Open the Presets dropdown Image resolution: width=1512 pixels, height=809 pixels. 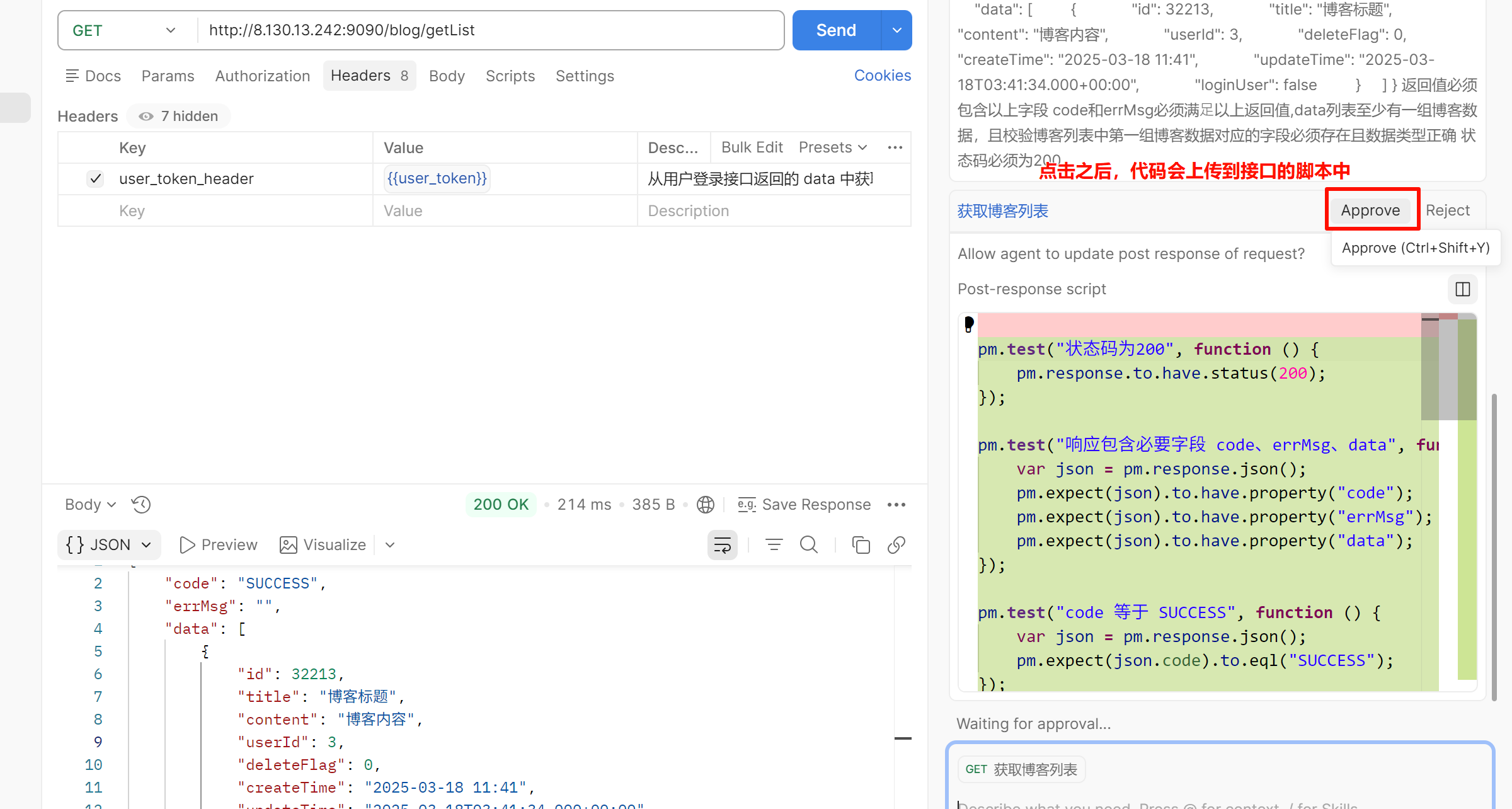point(833,147)
